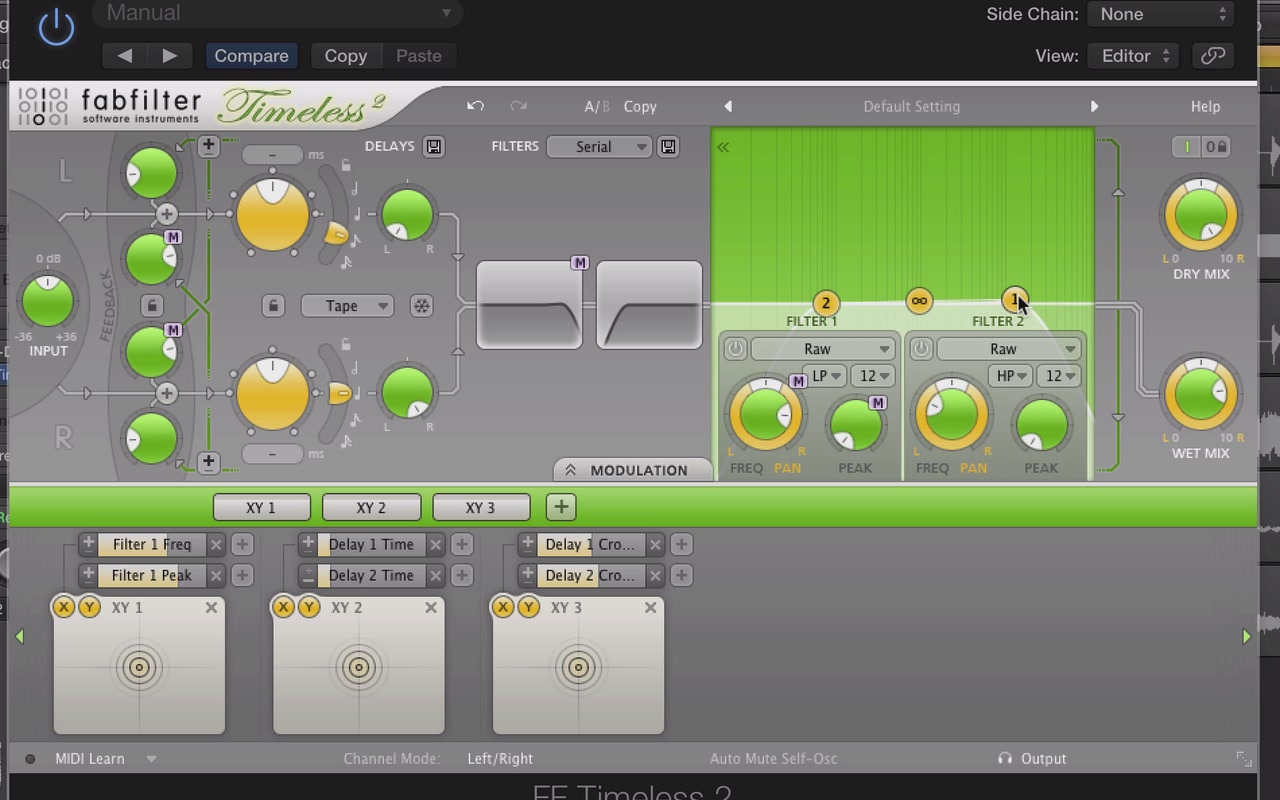
Task: Collapse filter display with double chevron
Action: 723,147
